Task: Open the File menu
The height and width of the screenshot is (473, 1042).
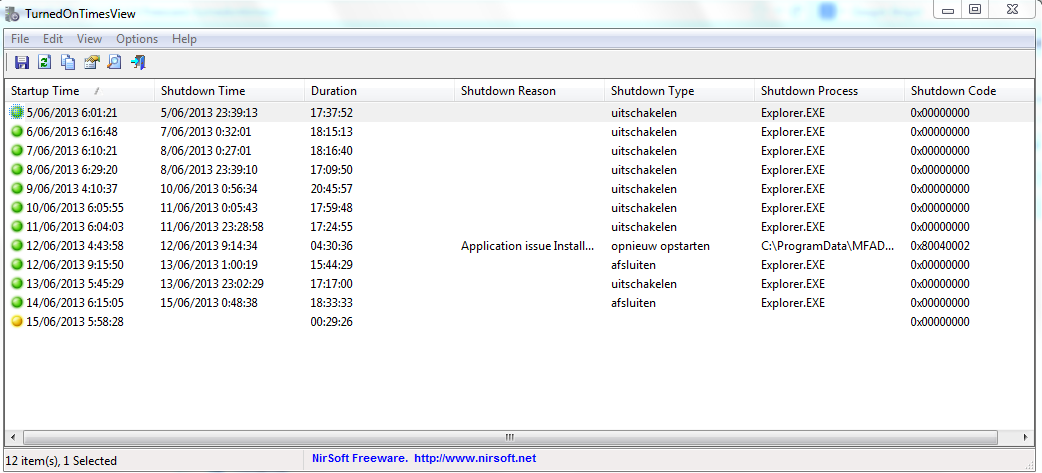Action: click(20, 39)
